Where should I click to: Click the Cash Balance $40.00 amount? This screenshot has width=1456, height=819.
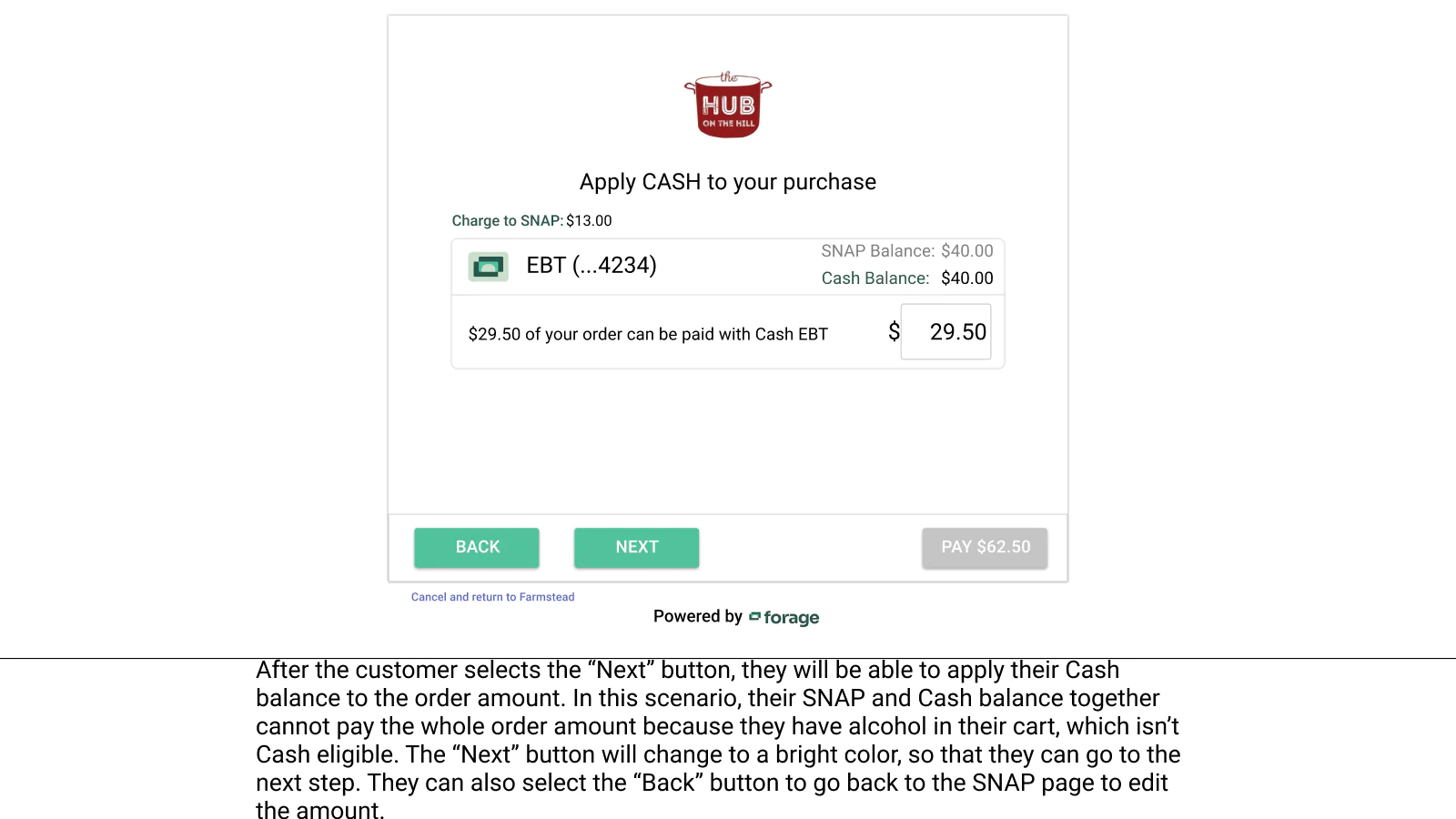click(967, 278)
